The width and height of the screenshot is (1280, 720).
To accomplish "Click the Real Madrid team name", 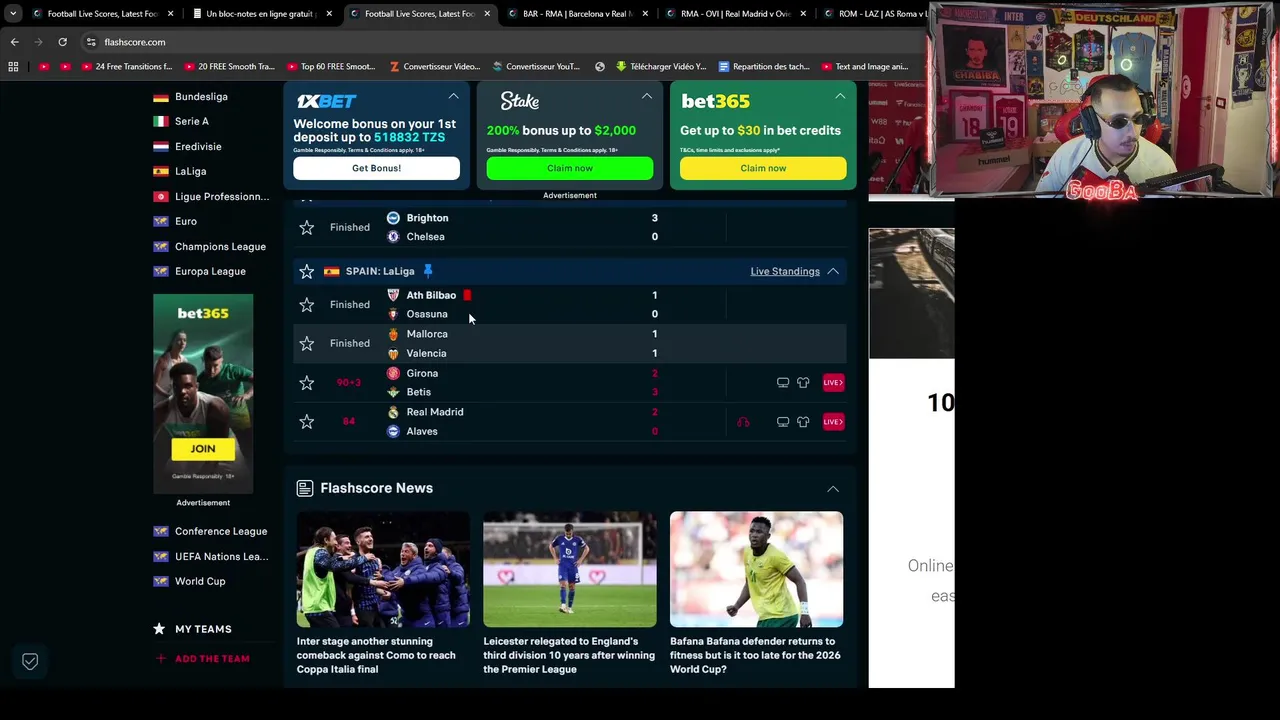I will click(x=435, y=412).
